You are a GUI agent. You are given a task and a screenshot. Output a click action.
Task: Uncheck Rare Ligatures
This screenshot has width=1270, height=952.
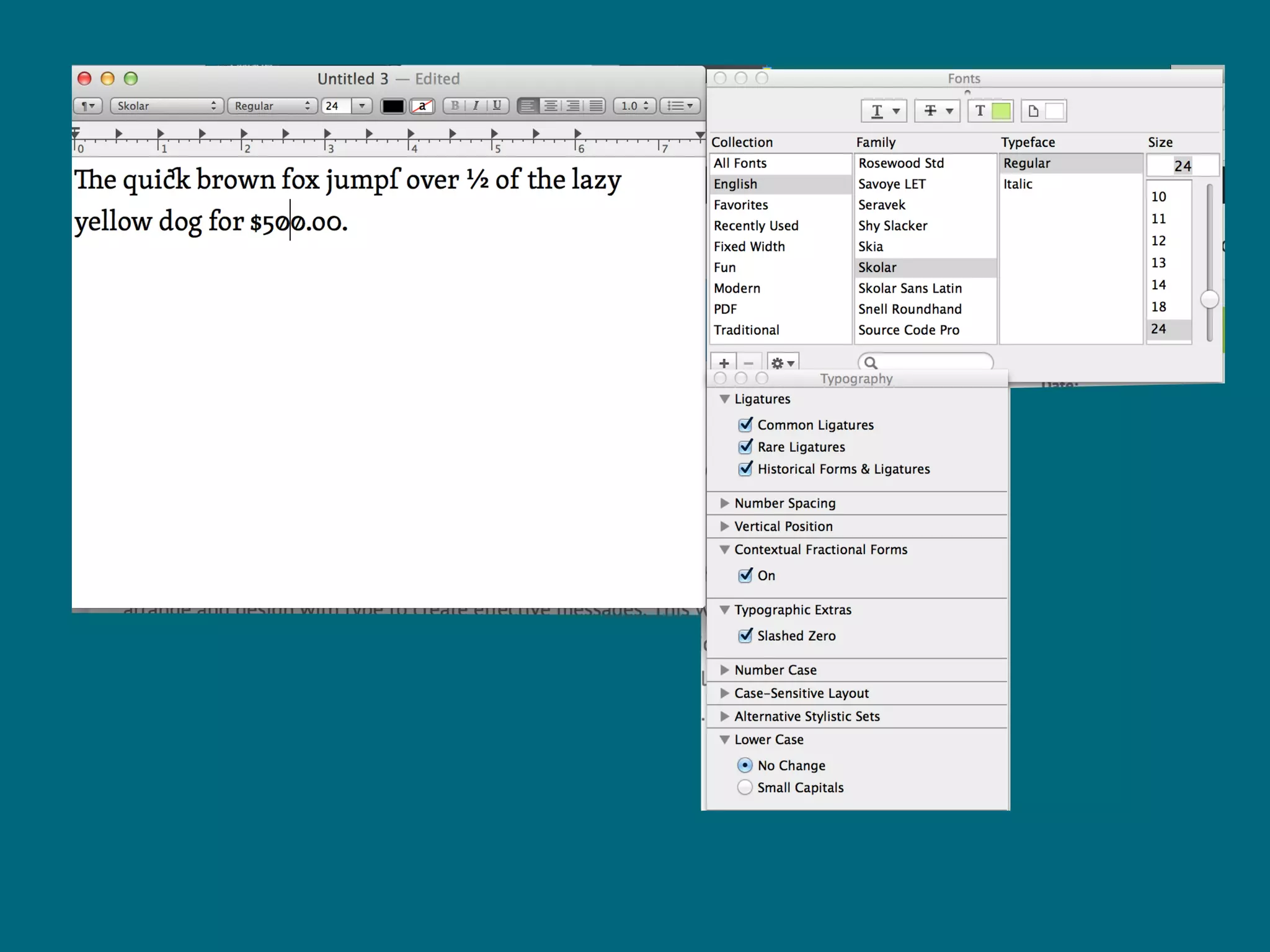(x=745, y=447)
